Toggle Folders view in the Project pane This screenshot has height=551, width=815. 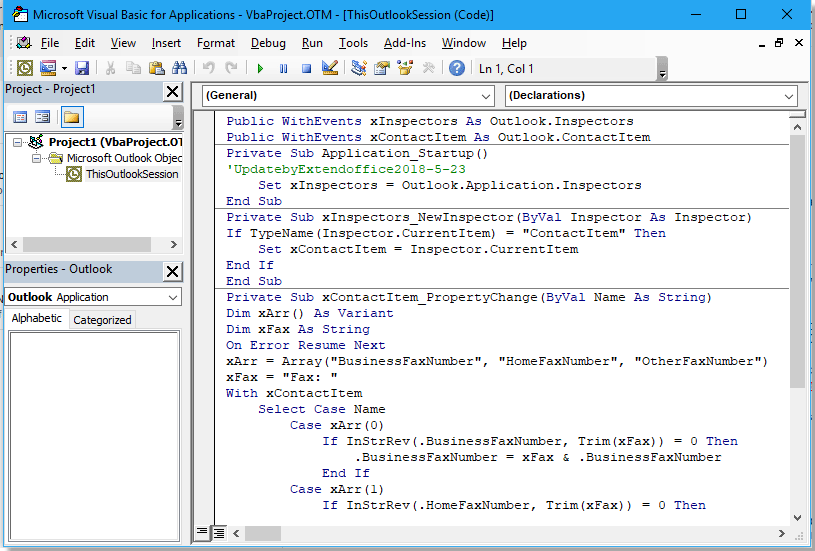click(x=72, y=117)
